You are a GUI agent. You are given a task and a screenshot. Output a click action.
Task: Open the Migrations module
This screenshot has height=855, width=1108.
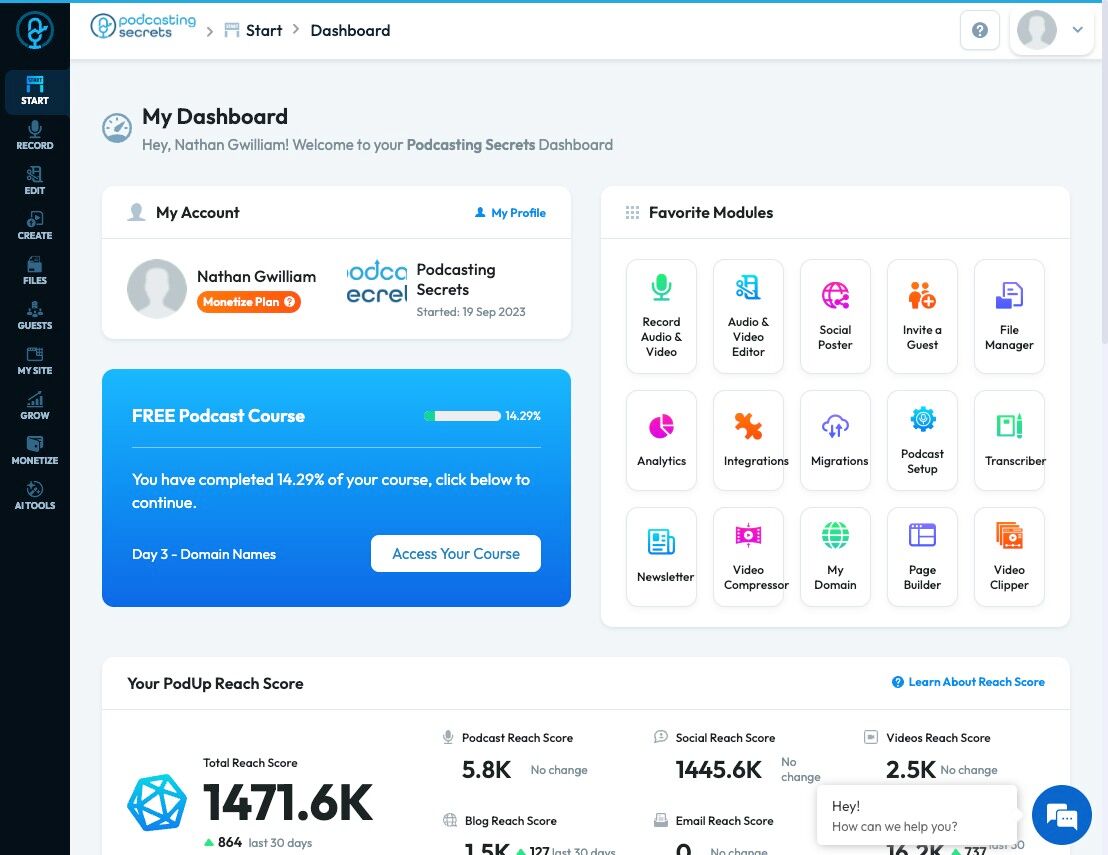pos(835,440)
